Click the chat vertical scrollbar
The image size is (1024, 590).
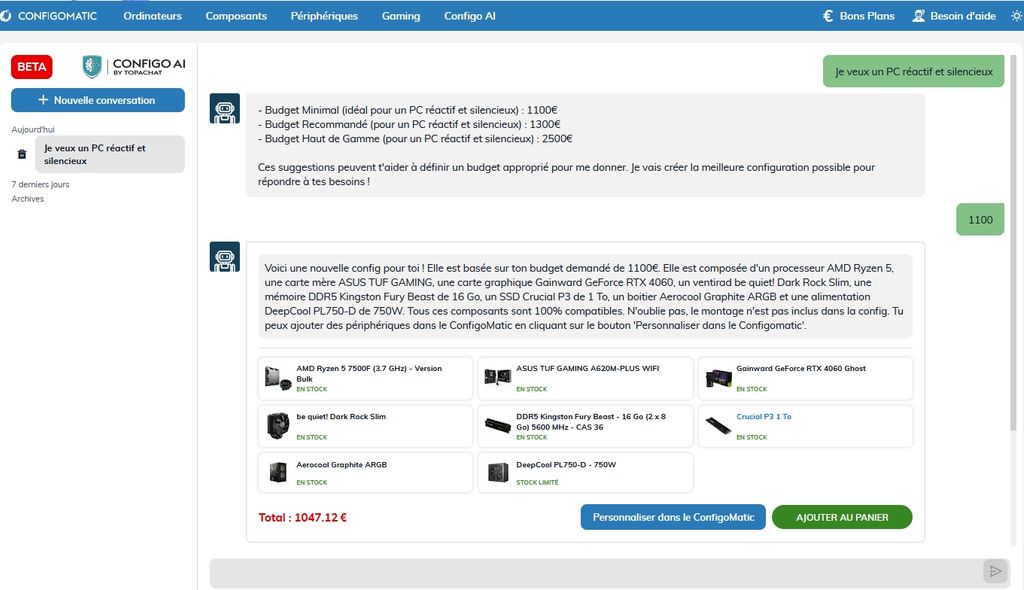coord(1013,242)
